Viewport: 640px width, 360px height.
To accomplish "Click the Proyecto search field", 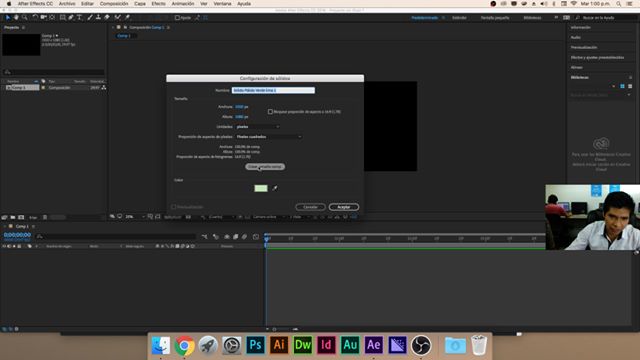I will pos(54,72).
